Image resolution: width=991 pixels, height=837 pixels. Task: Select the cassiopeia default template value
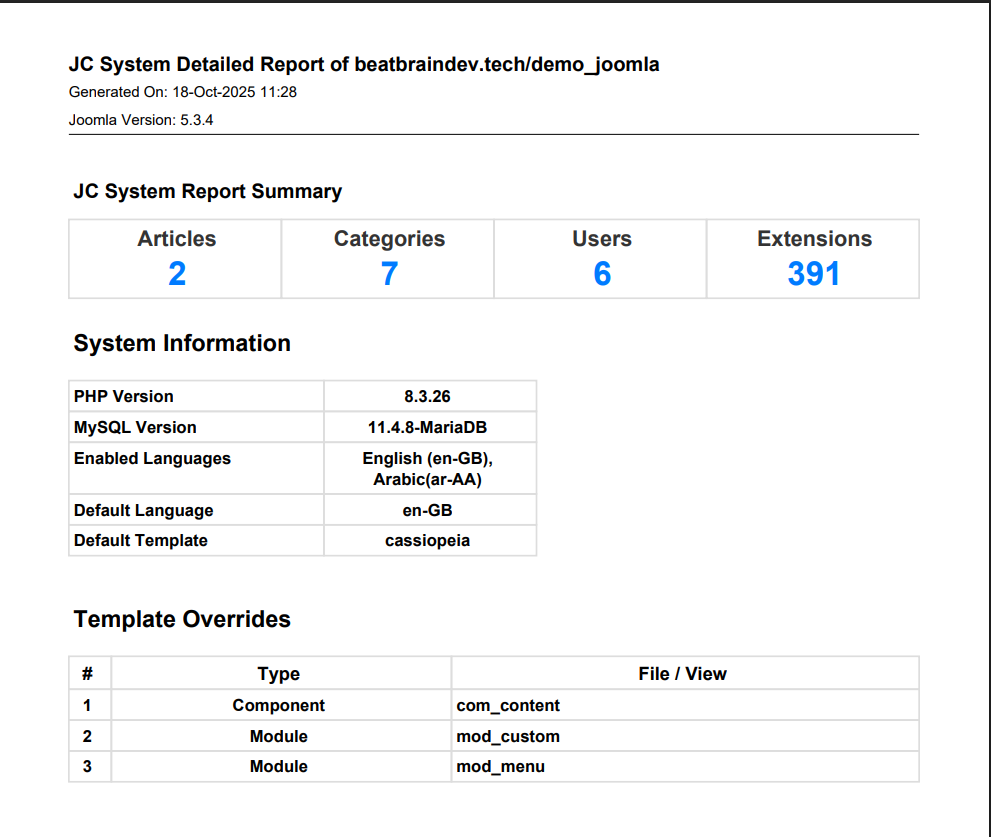[428, 540]
